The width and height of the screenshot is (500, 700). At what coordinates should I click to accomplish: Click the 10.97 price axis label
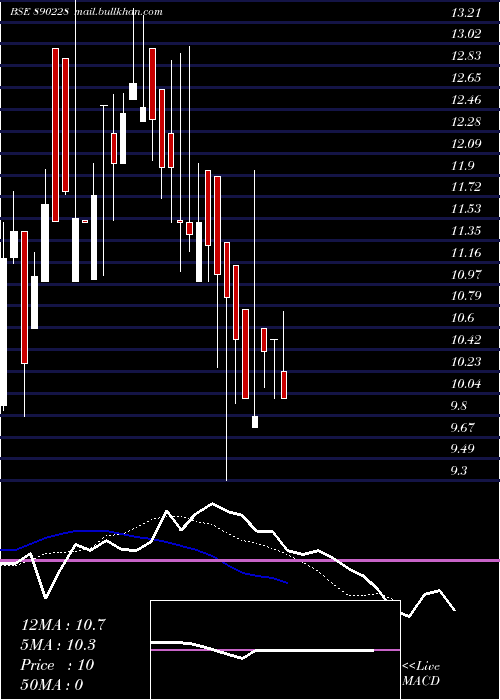coord(466,275)
